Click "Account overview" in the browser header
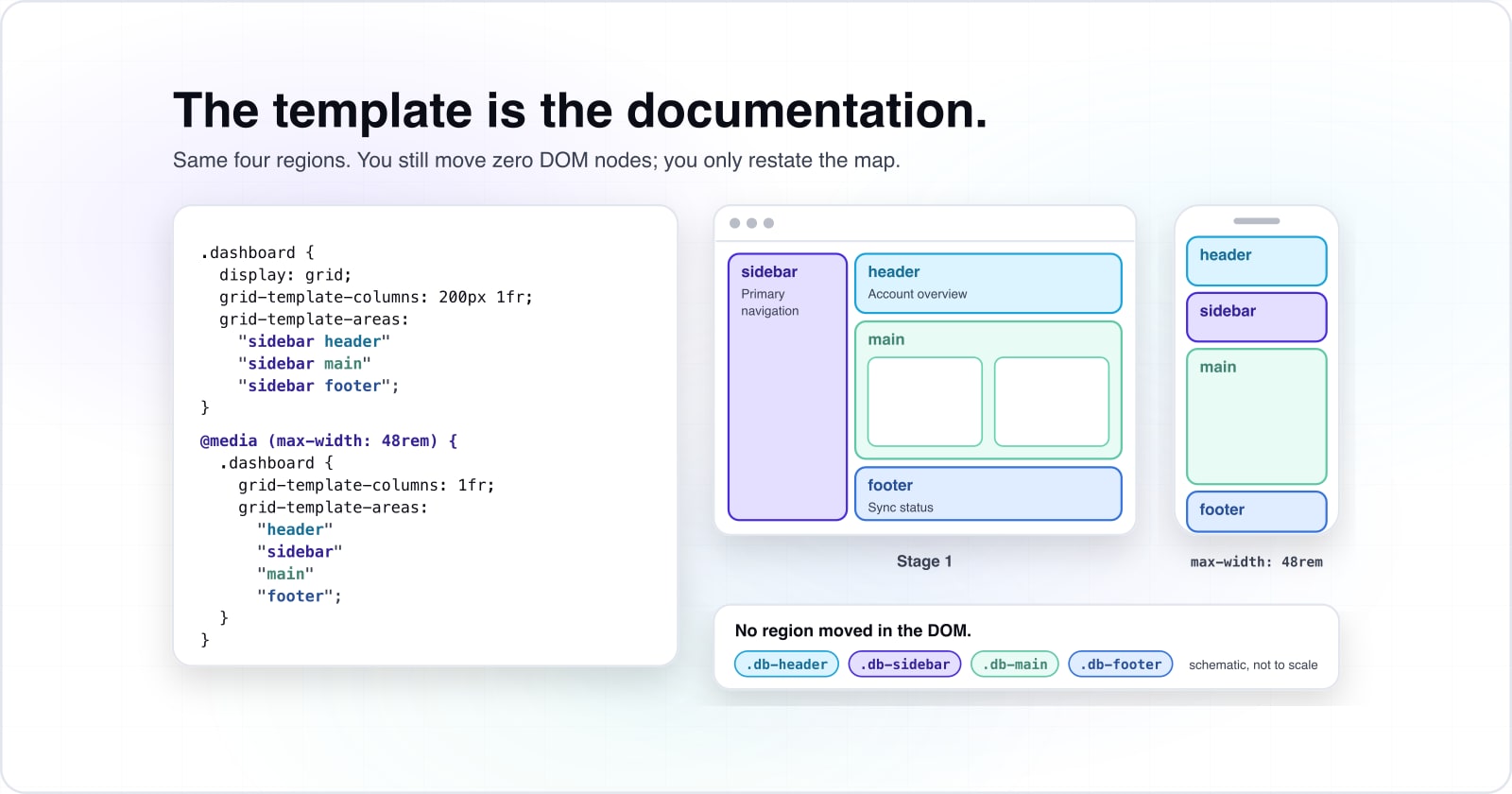The width and height of the screenshot is (1512, 794). pyautogui.click(x=918, y=294)
